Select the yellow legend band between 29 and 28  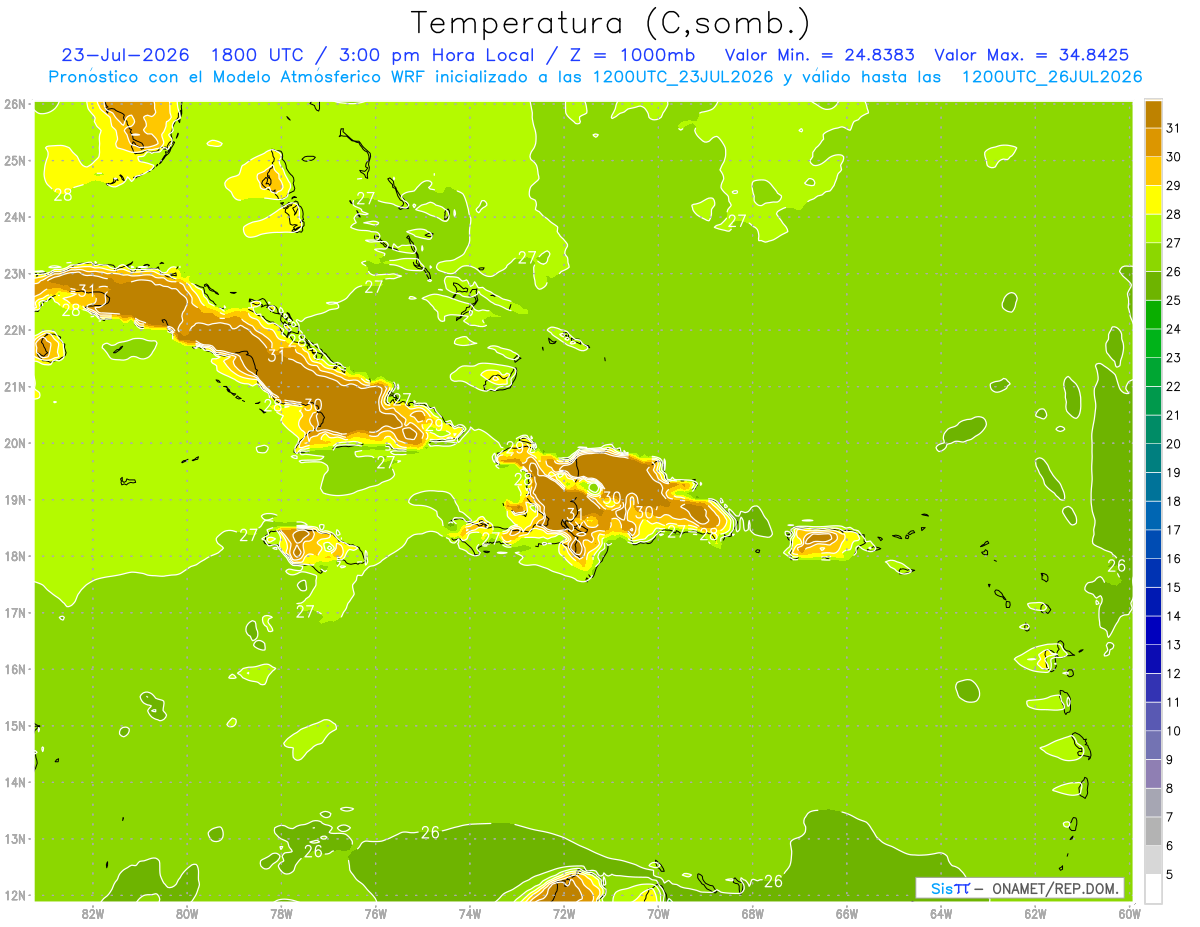[1153, 199]
